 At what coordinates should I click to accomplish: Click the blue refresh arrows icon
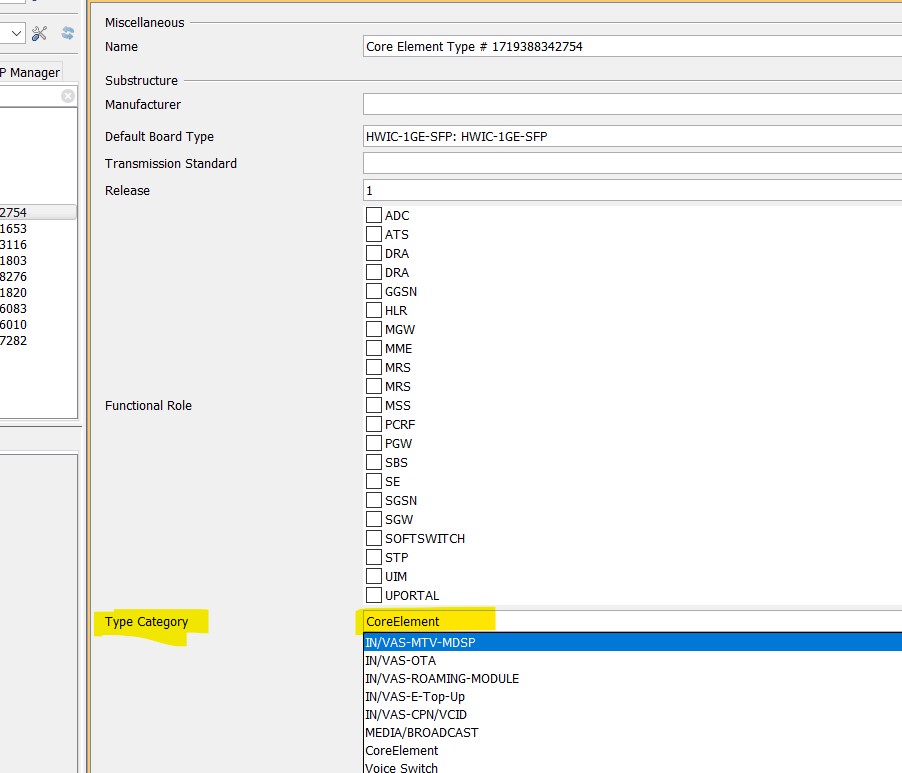tap(68, 34)
